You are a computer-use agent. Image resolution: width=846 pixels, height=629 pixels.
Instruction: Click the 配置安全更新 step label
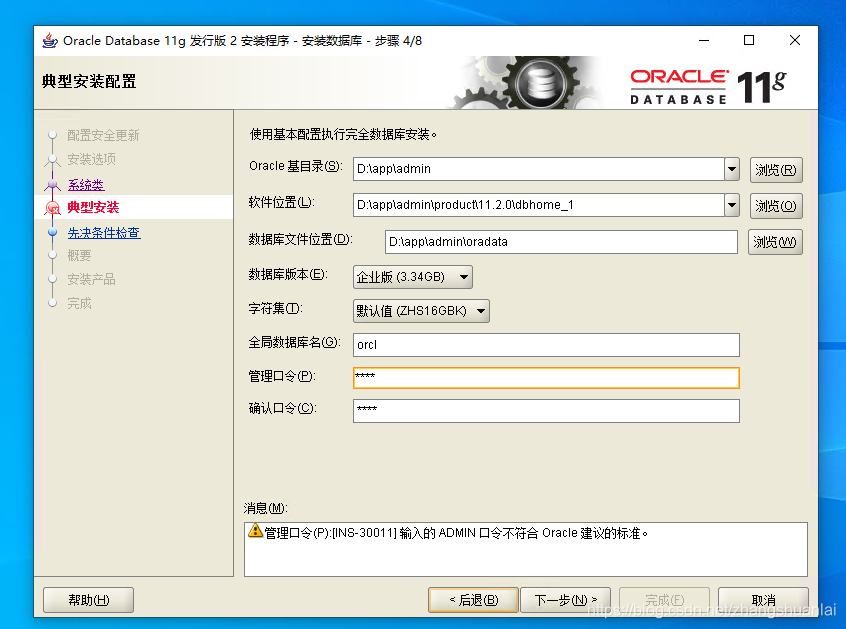(103, 135)
